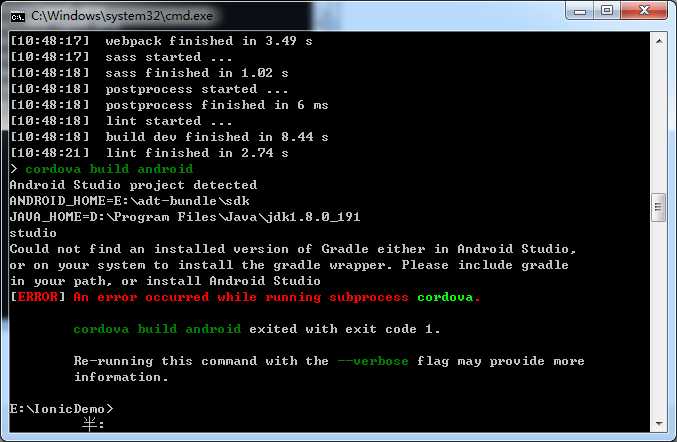Maximize the command prompt window
The image size is (677, 442).
click(607, 10)
